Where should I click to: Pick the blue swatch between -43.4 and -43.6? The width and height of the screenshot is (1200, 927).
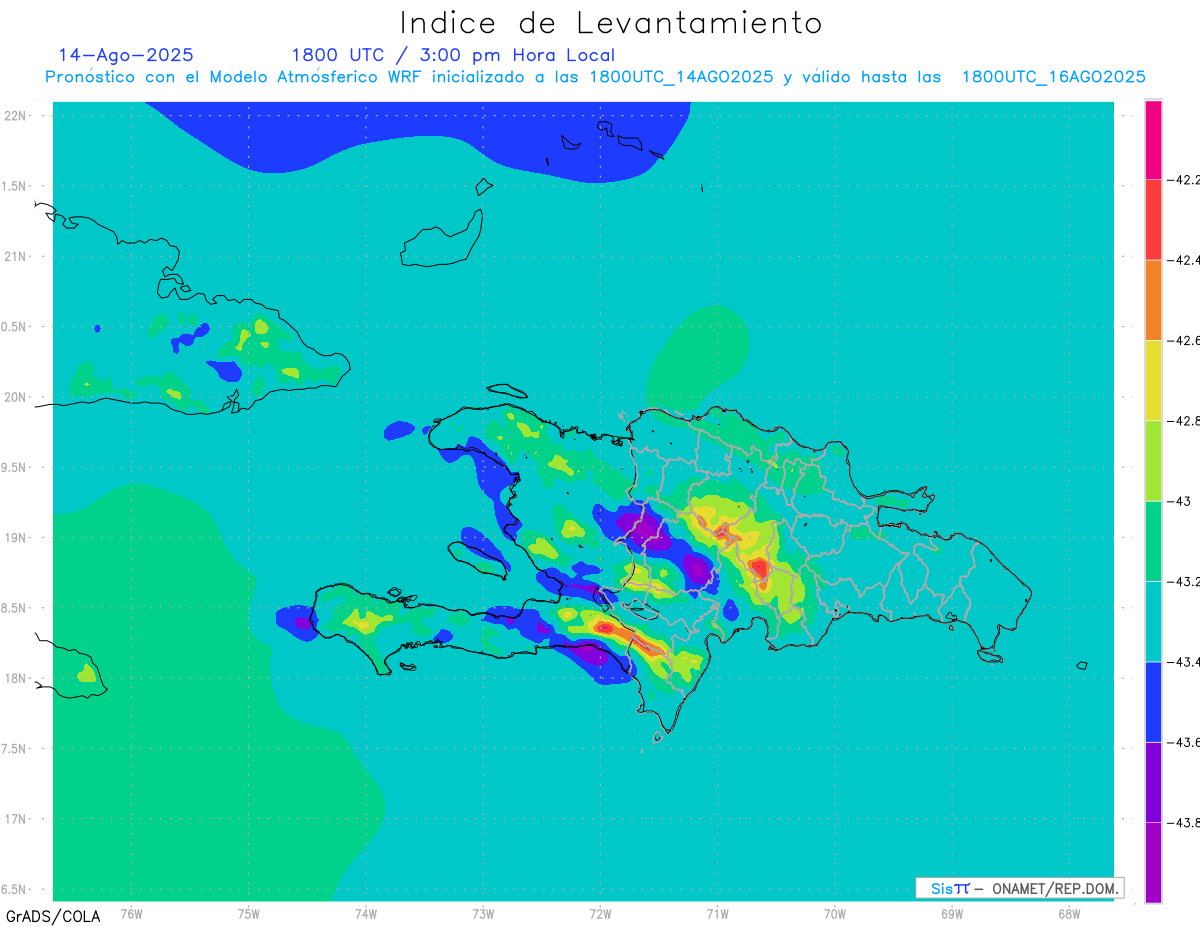point(1153,701)
